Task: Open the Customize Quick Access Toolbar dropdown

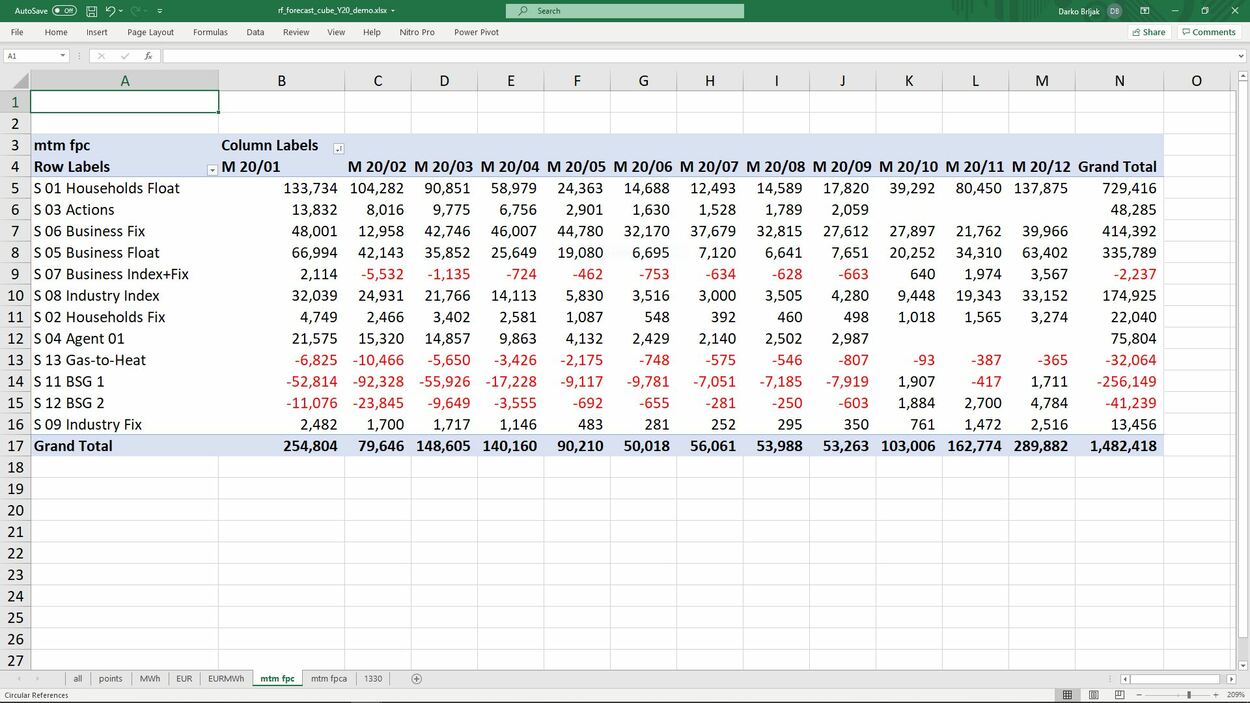Action: (x=160, y=11)
